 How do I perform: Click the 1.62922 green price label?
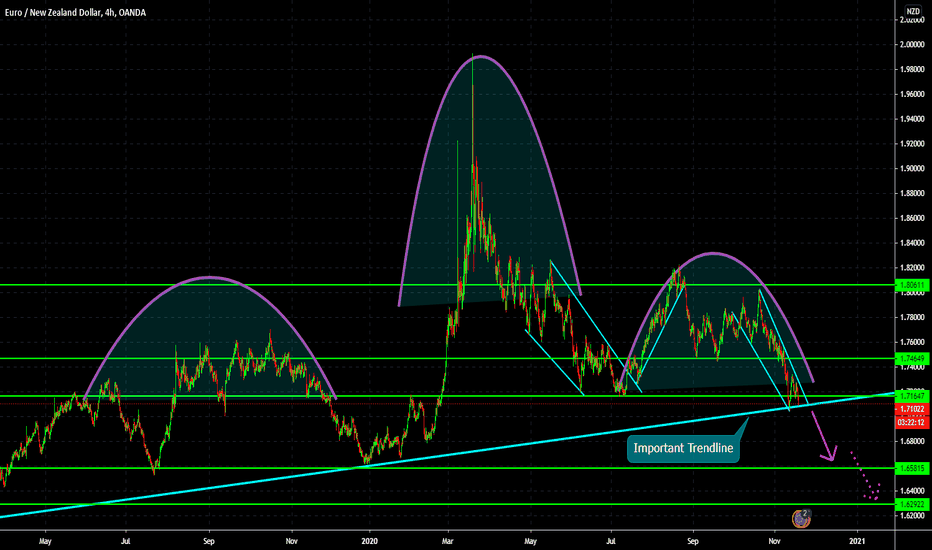[x=912, y=504]
